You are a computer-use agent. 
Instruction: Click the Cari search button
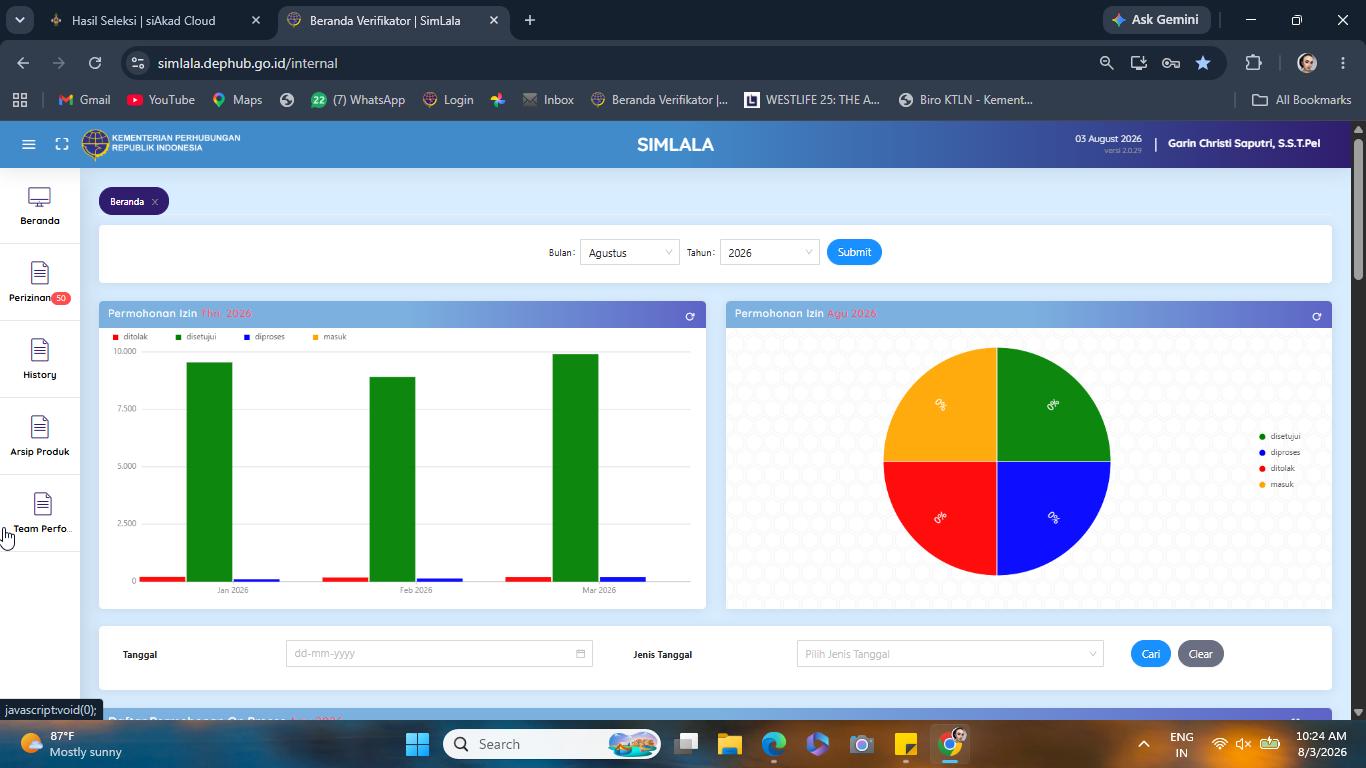click(1151, 654)
